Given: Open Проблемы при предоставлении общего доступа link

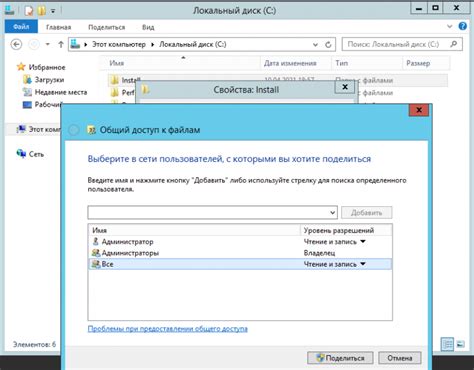Looking at the screenshot, I should tap(168, 329).
